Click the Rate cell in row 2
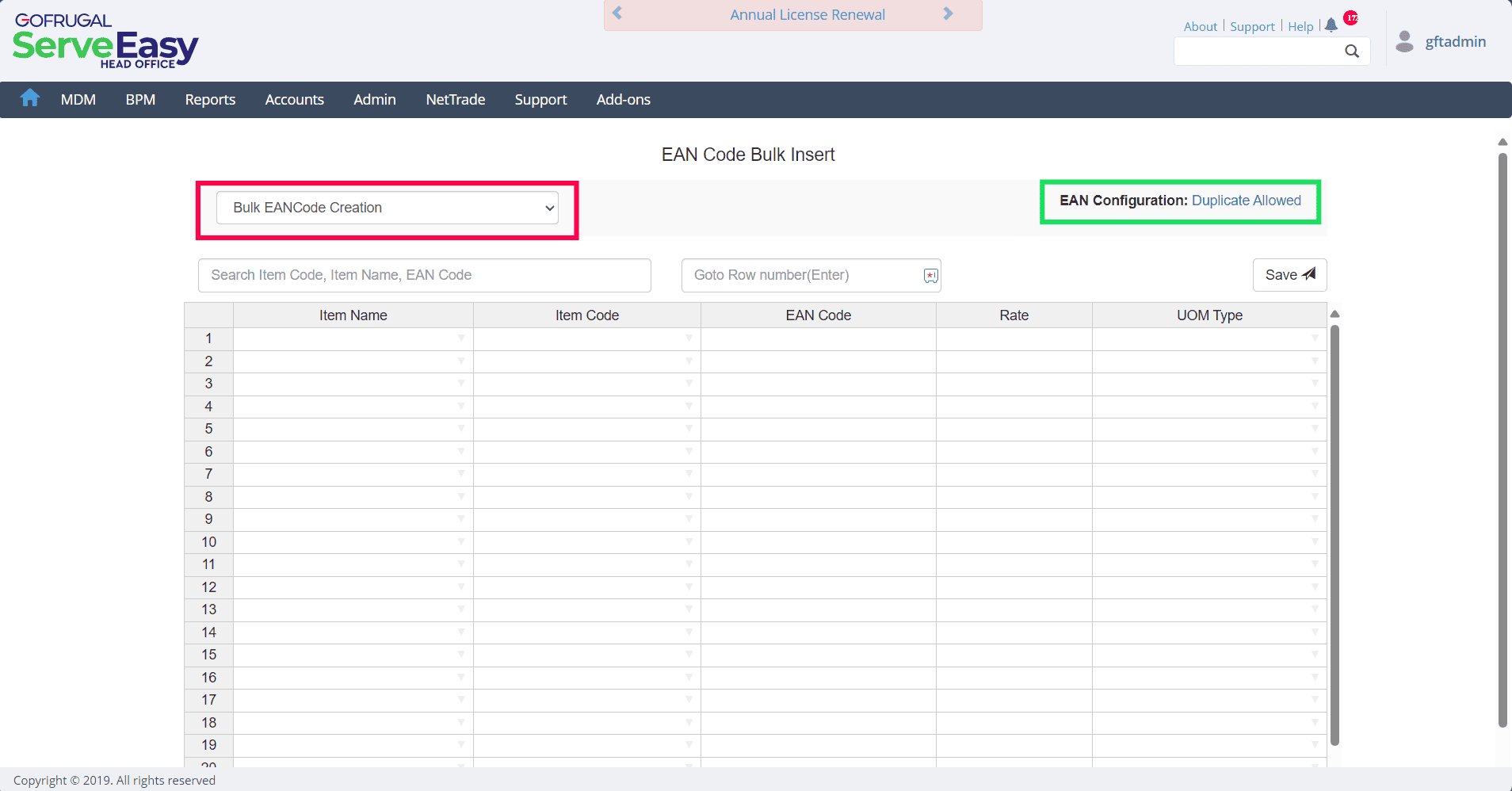 point(1014,361)
